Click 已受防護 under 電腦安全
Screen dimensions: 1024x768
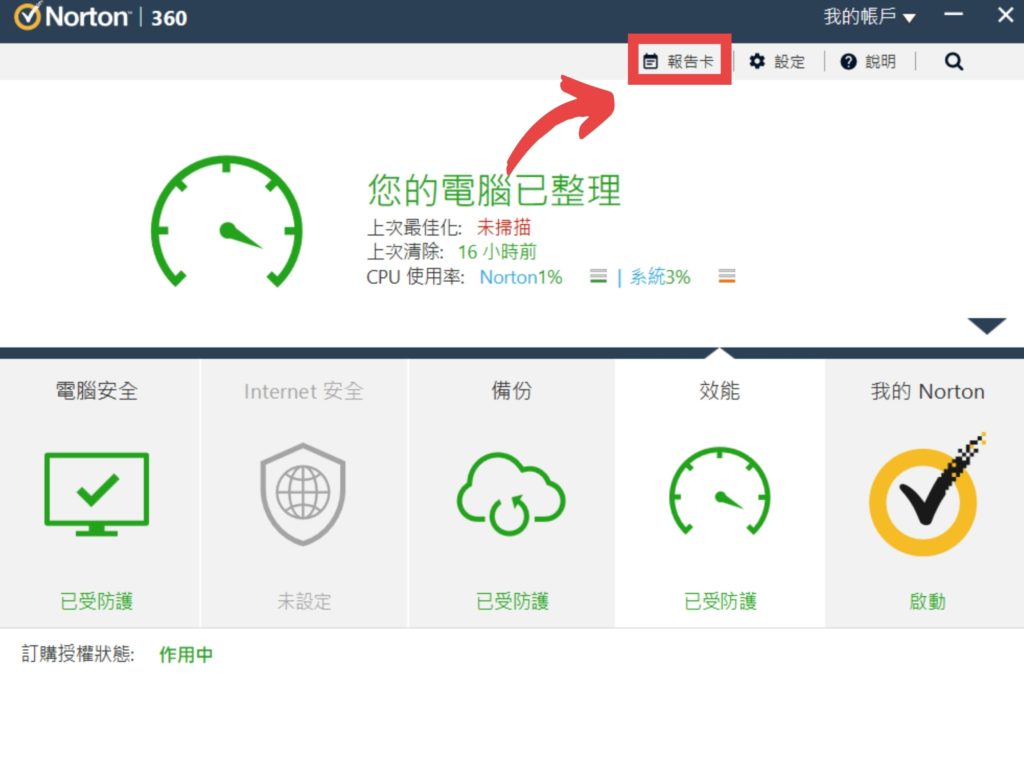pyautogui.click(x=97, y=601)
